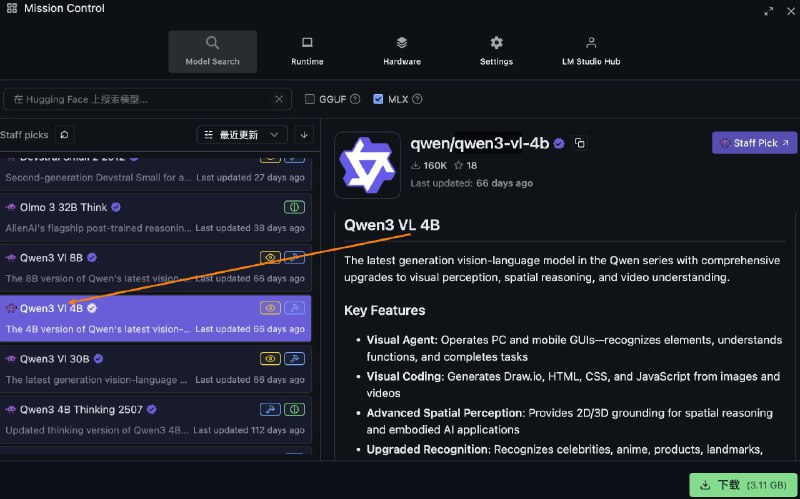Image resolution: width=800 pixels, height=499 pixels.
Task: Click the green 下载 download button
Action: coord(741,484)
